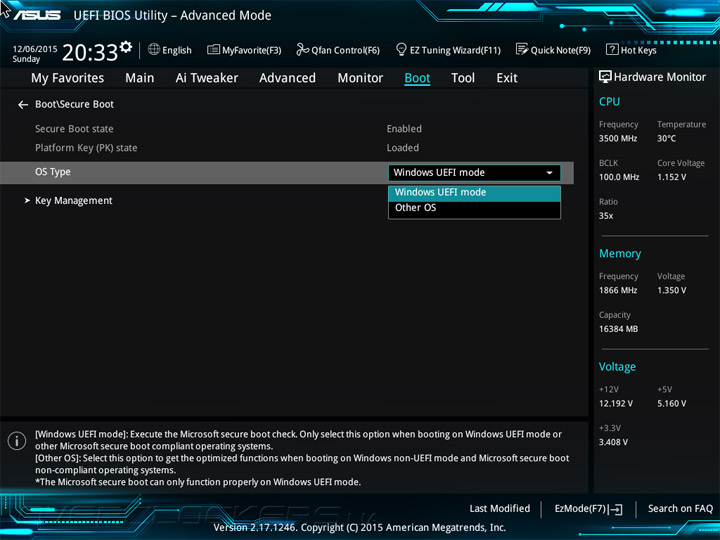
Task: Expand the Key Management submenu
Action: pos(73,201)
